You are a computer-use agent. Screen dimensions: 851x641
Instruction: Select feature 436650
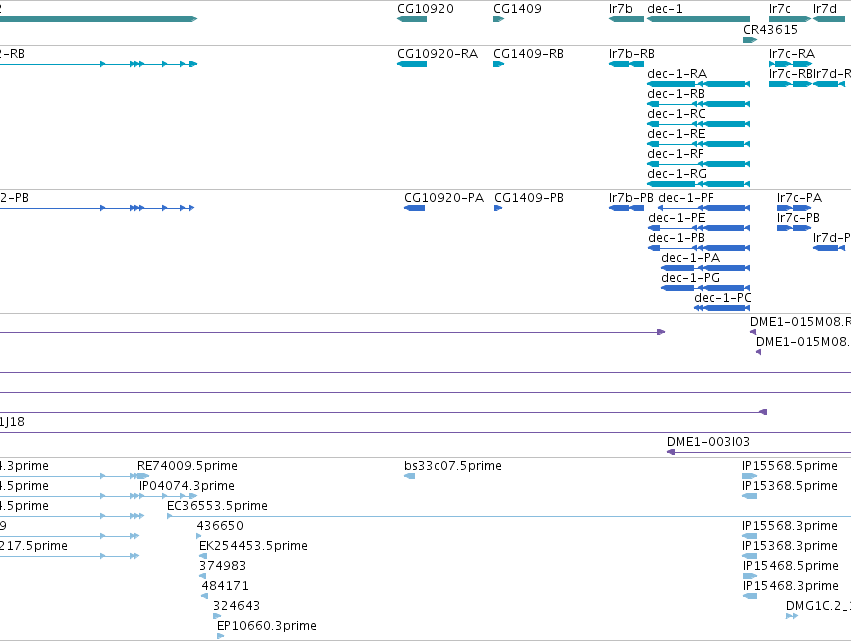click(199, 536)
